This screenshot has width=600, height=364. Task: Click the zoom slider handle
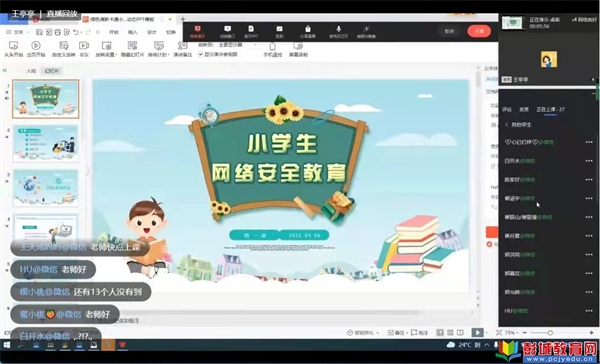(550, 333)
